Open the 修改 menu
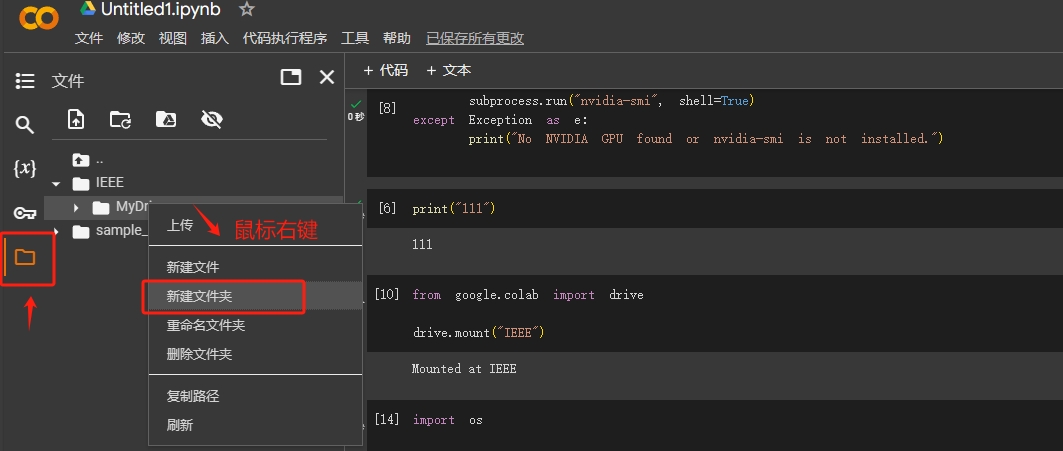This screenshot has height=451, width=1063. tap(131, 38)
